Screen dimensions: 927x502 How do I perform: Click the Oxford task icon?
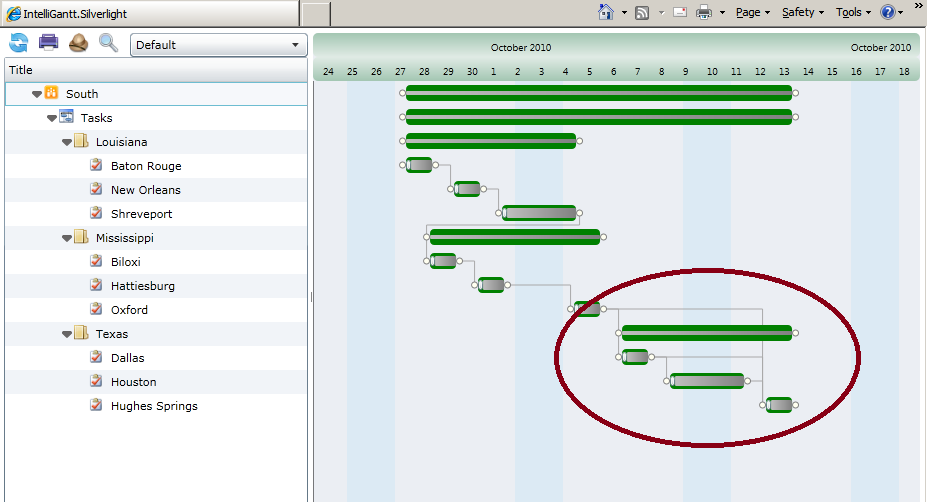(96, 309)
